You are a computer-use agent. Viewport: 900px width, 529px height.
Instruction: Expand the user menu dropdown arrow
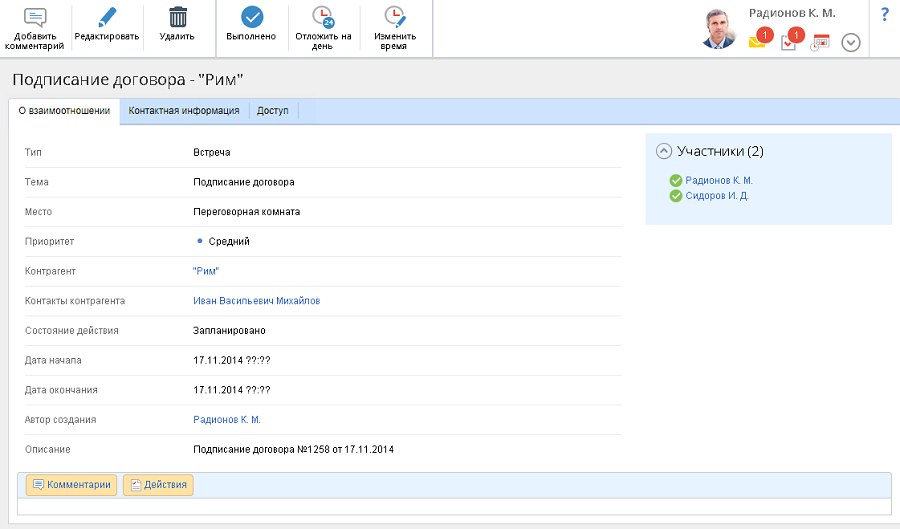click(x=851, y=42)
